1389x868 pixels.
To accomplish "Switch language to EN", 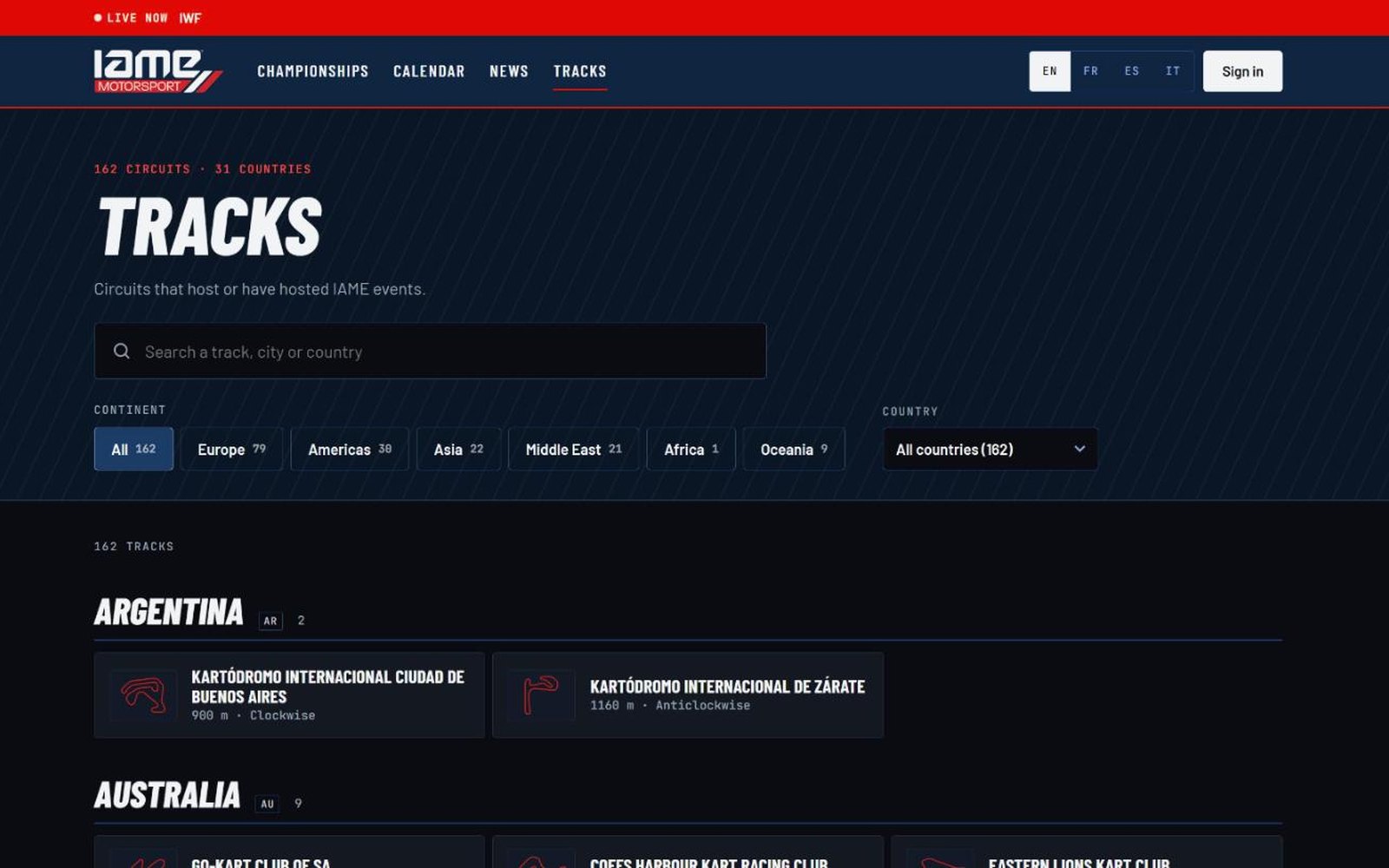I will pos(1050,71).
